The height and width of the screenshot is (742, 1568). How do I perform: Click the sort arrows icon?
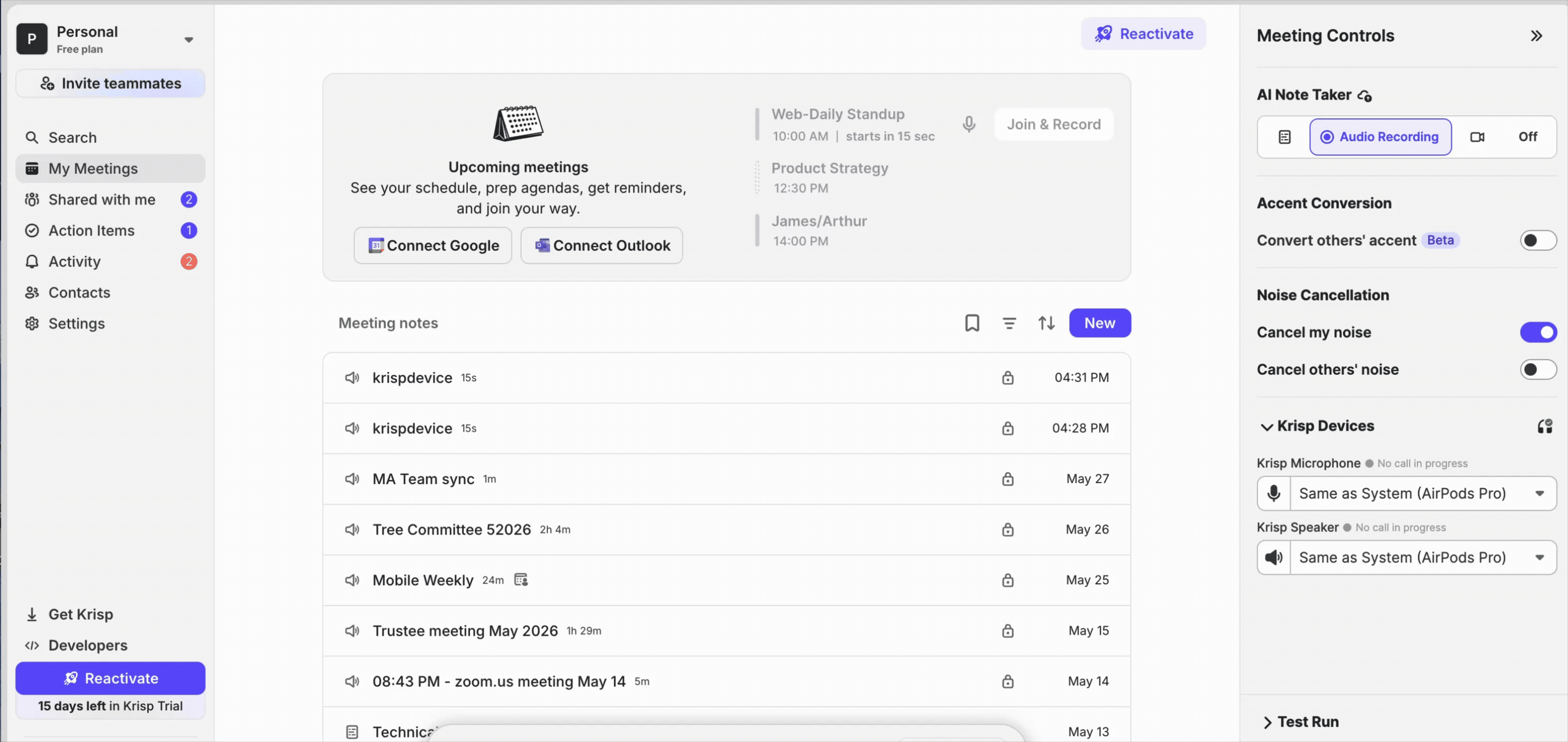click(x=1046, y=323)
